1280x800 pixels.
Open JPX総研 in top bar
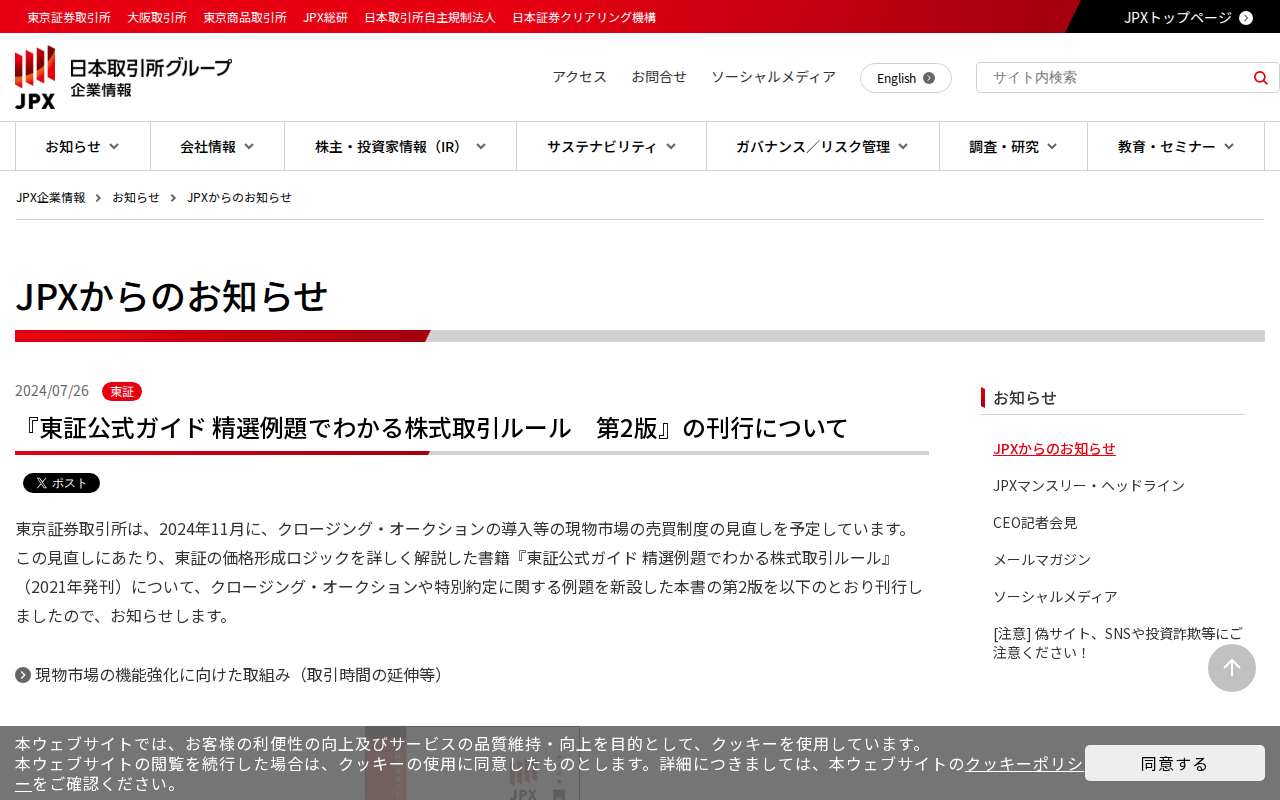coord(325,17)
